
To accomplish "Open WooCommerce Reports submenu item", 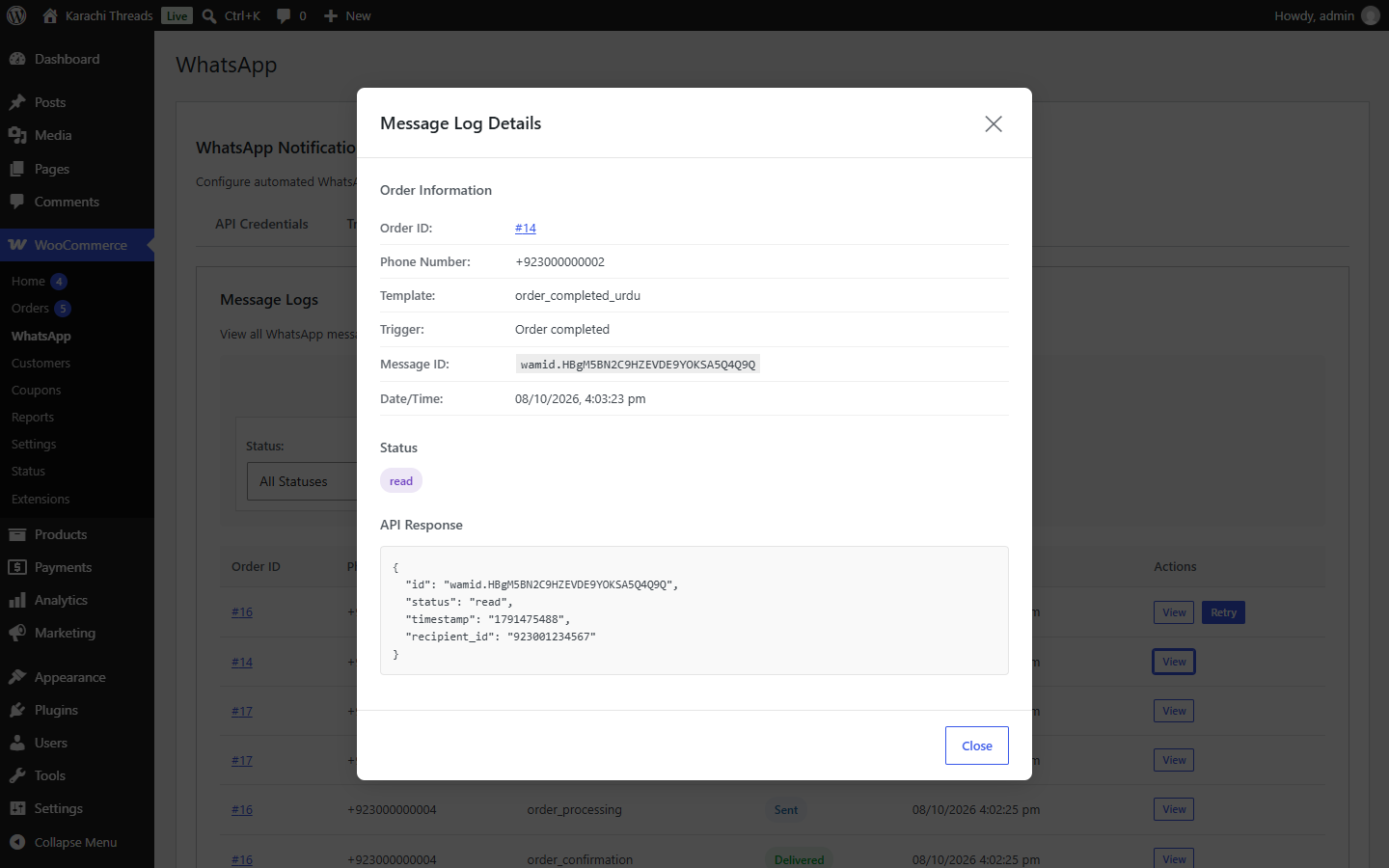I will click(x=33, y=418).
